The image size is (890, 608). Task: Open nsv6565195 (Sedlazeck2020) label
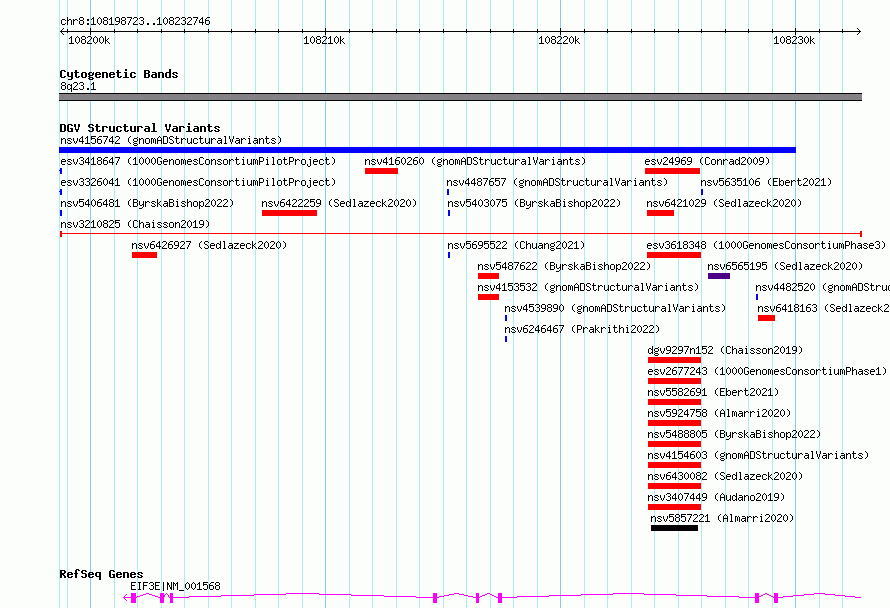[785, 266]
